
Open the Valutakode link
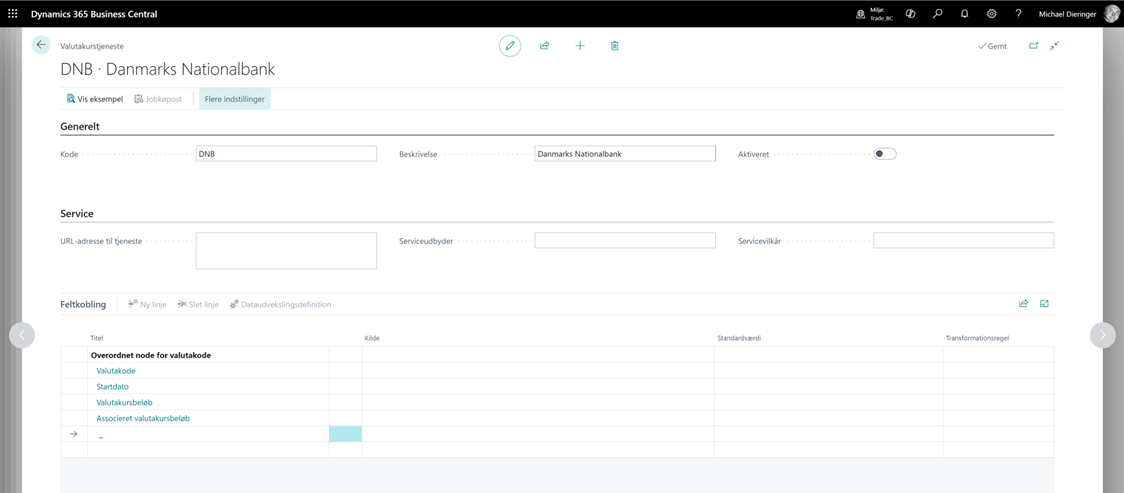tap(116, 371)
